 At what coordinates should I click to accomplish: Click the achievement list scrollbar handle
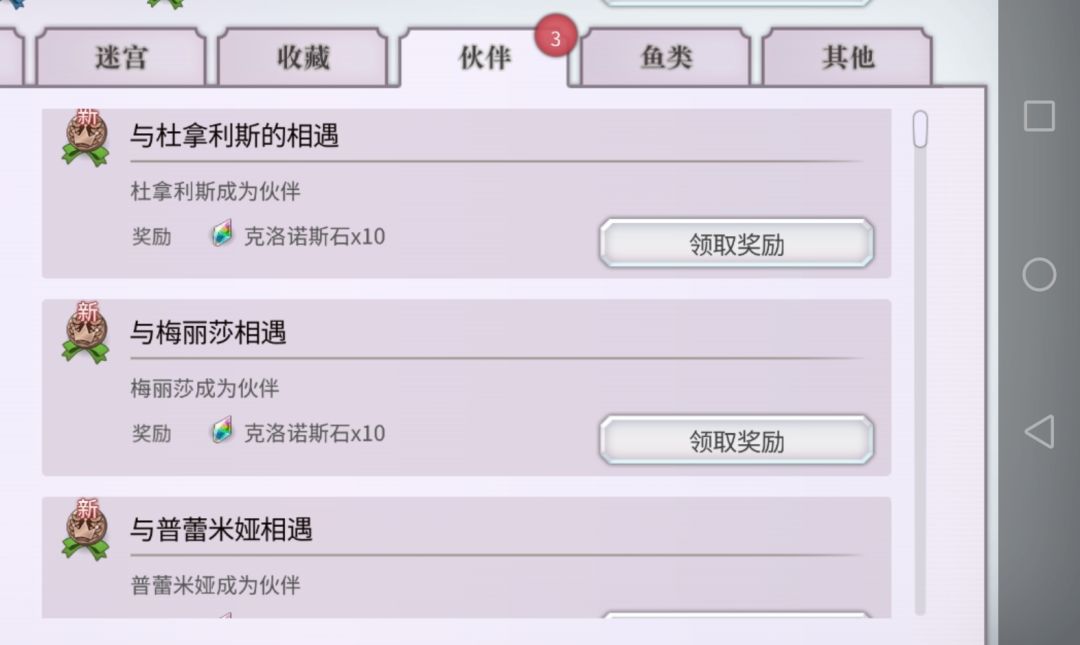pyautogui.click(x=920, y=129)
